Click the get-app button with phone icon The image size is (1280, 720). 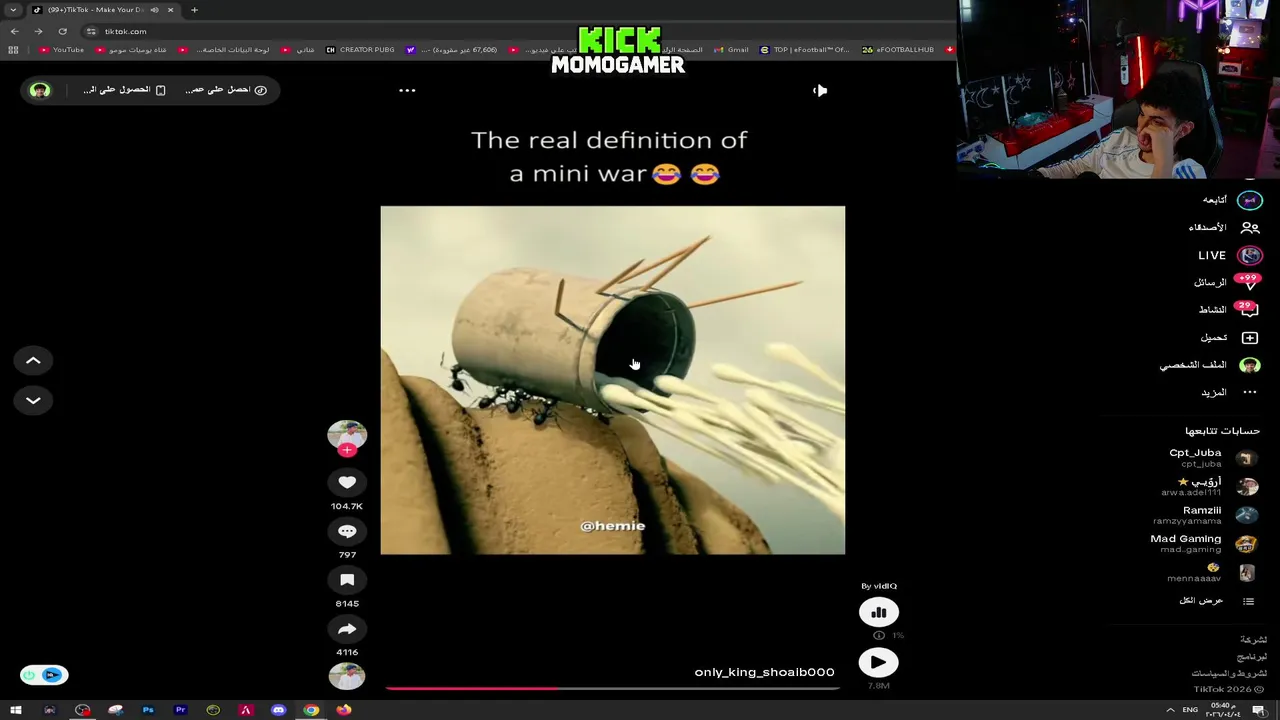[124, 90]
